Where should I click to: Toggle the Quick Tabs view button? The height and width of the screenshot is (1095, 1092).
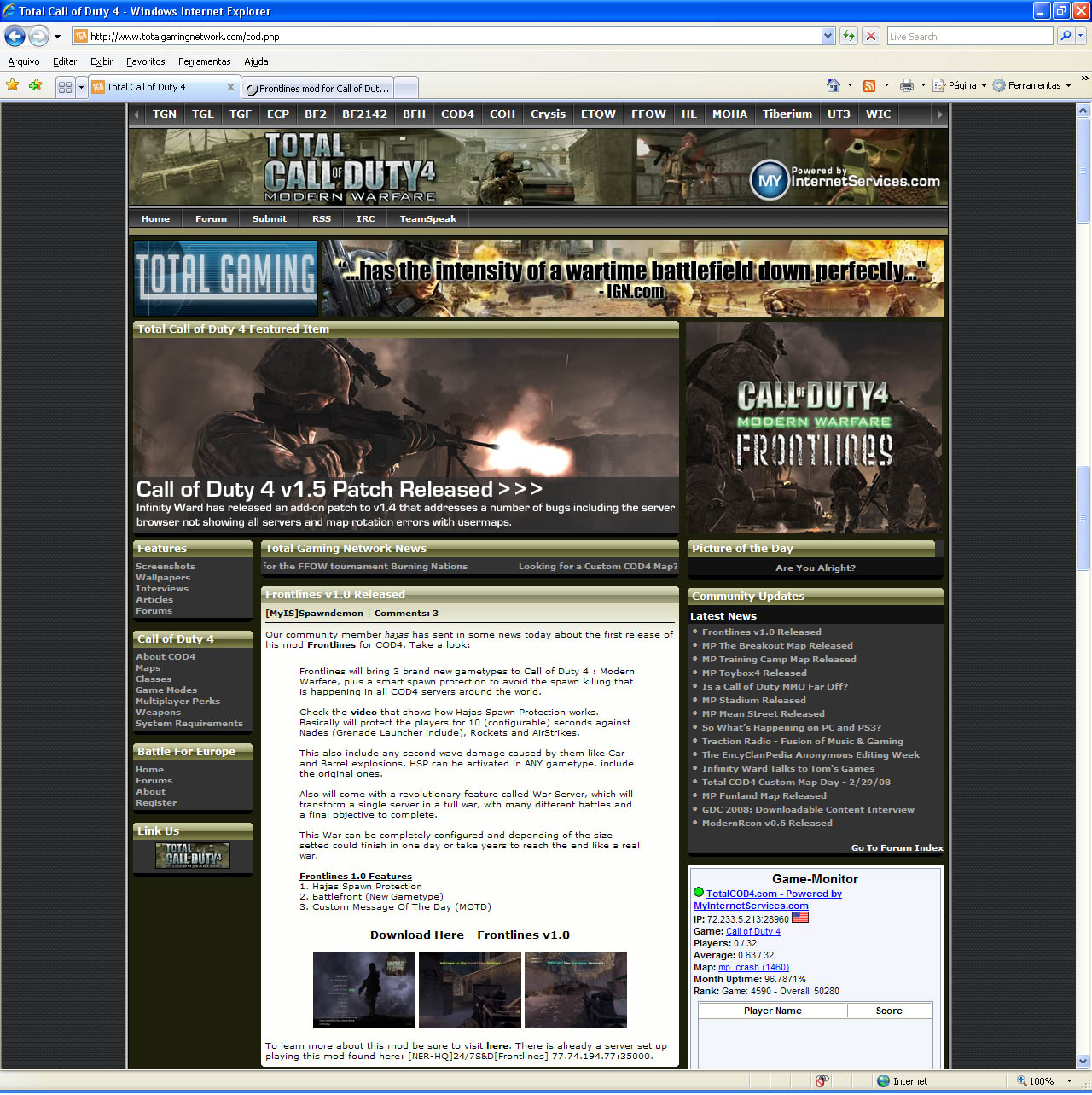(x=65, y=87)
